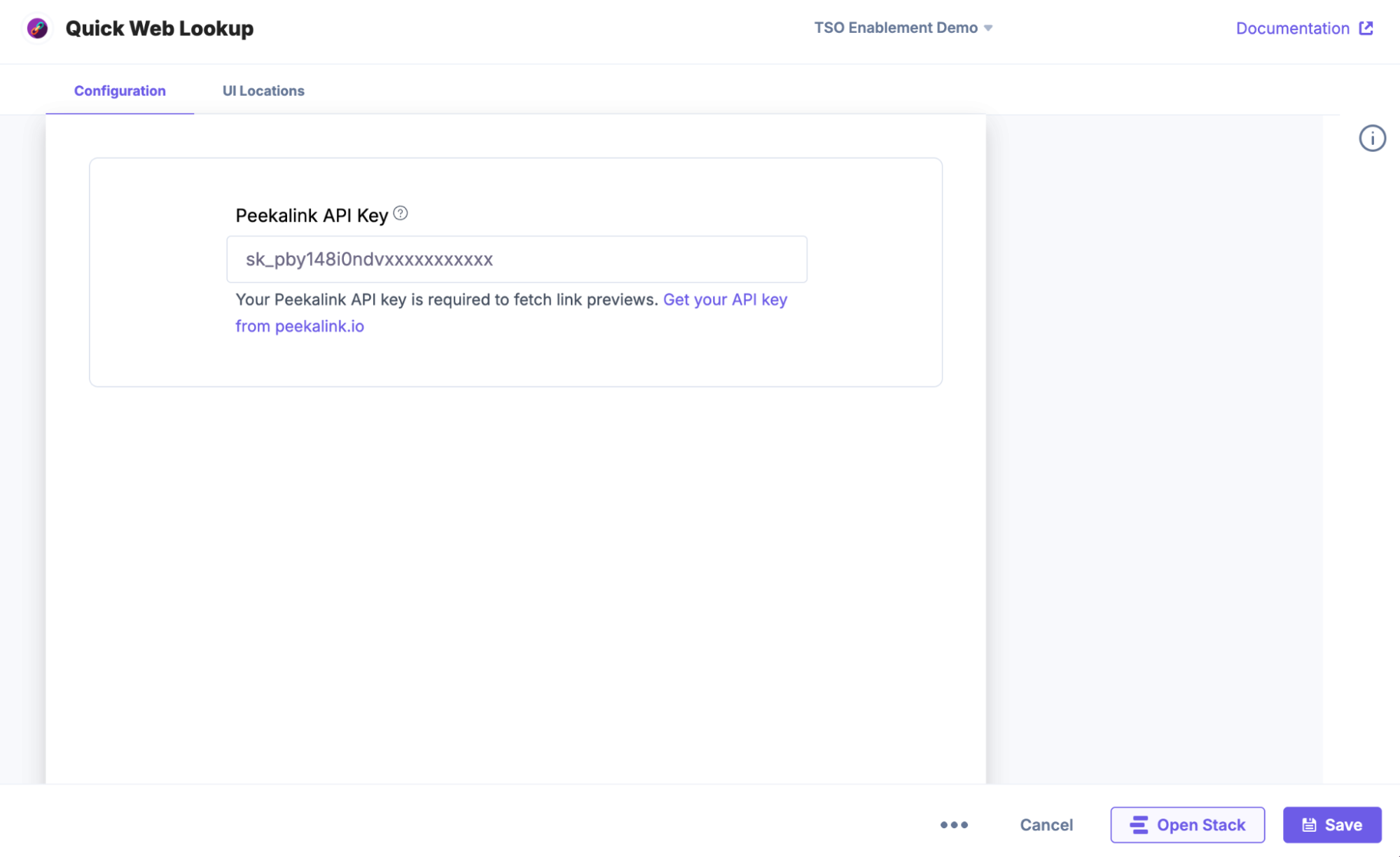Image resolution: width=1400 pixels, height=857 pixels.
Task: Open the TSO Enablement Demo stack selector
Action: [896, 28]
